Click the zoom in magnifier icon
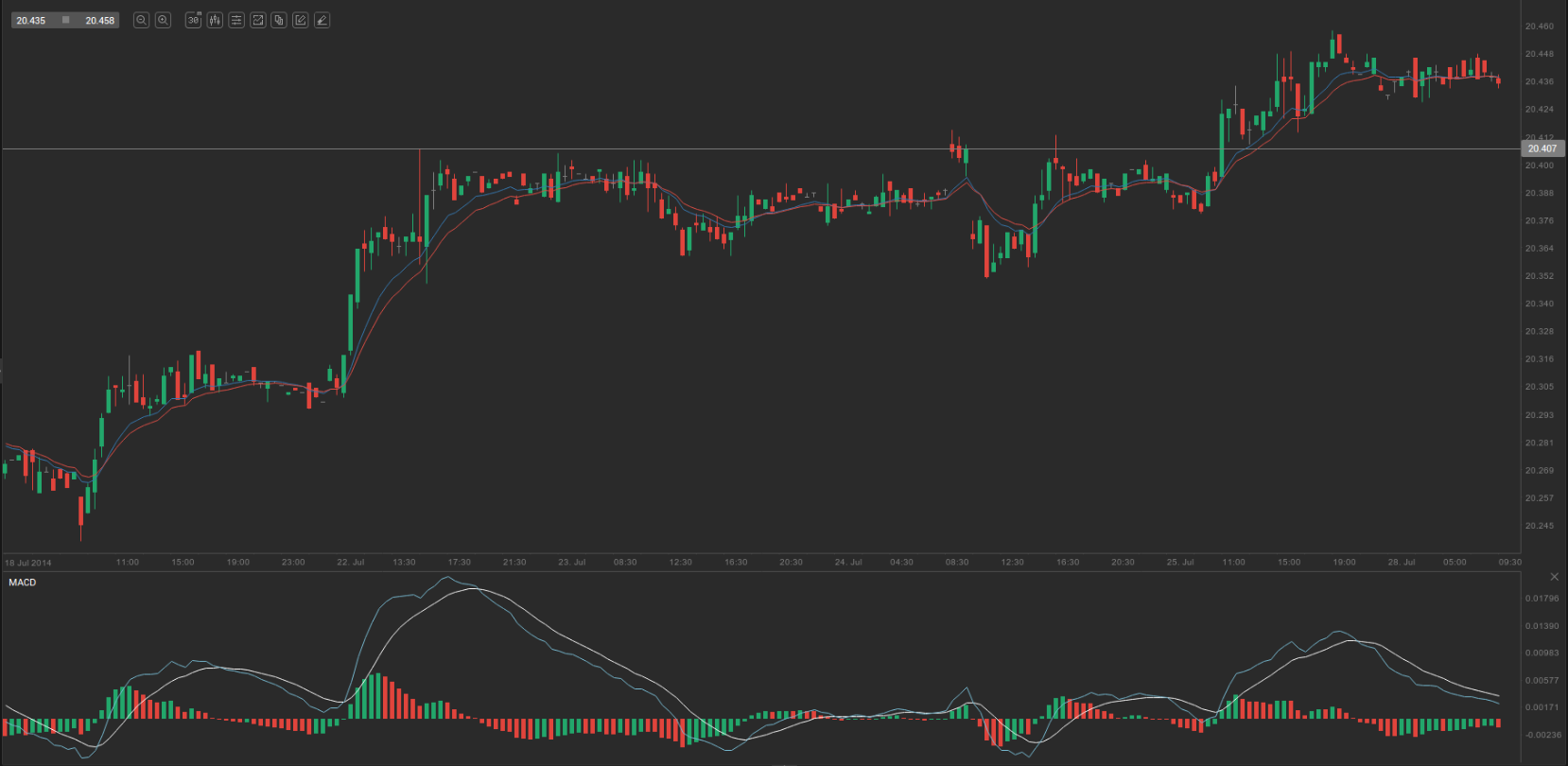Viewport: 1568px width, 766px height. (163, 20)
